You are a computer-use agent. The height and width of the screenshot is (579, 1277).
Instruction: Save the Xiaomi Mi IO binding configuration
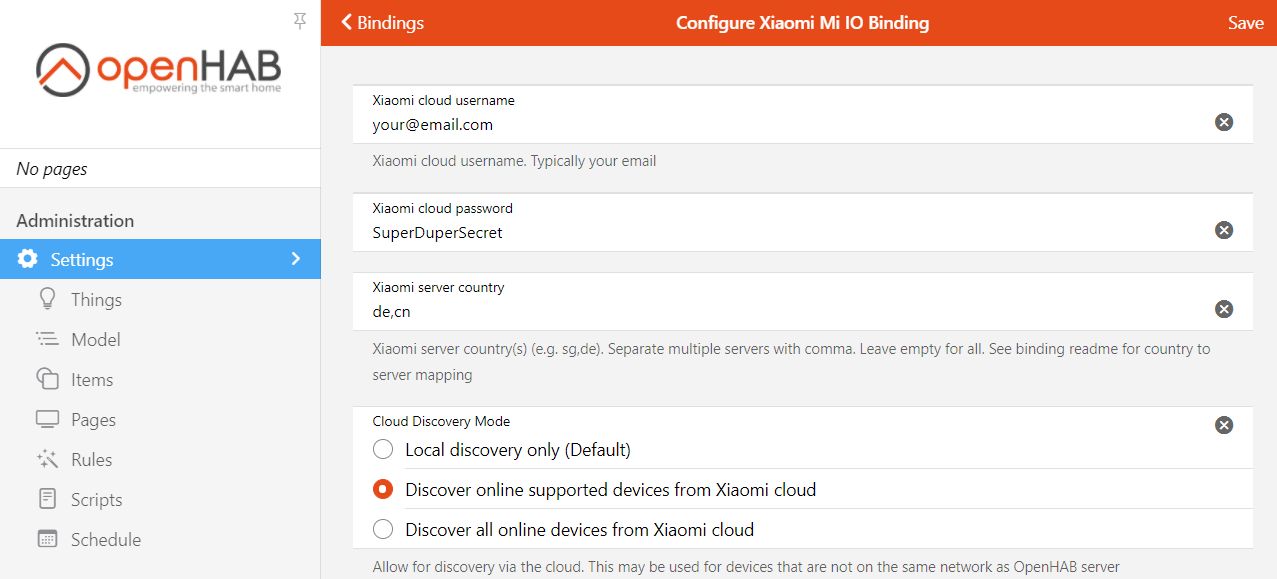[x=1245, y=21]
